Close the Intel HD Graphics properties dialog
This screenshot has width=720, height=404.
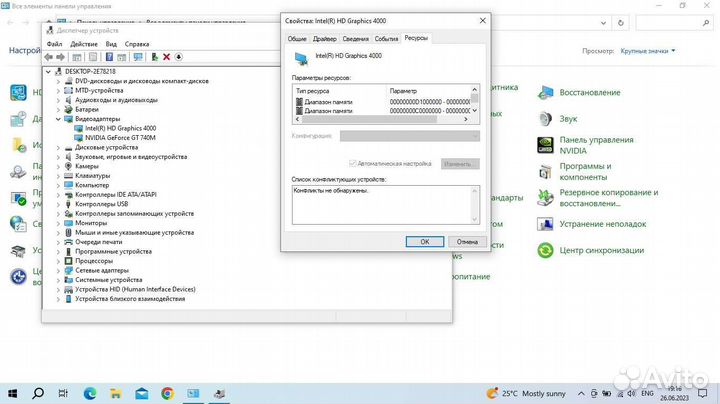(x=483, y=21)
